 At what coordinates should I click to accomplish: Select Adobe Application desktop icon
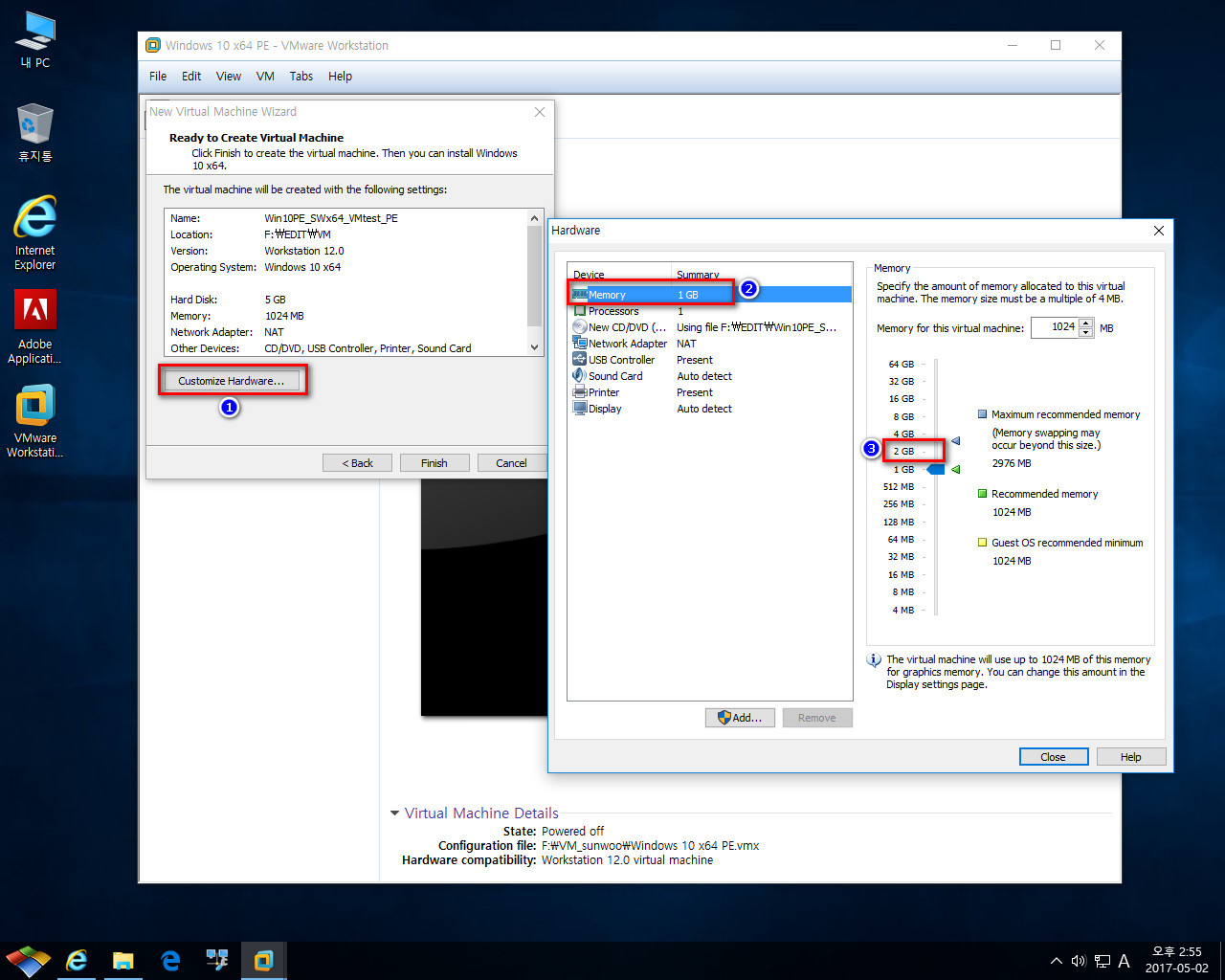tap(35, 327)
